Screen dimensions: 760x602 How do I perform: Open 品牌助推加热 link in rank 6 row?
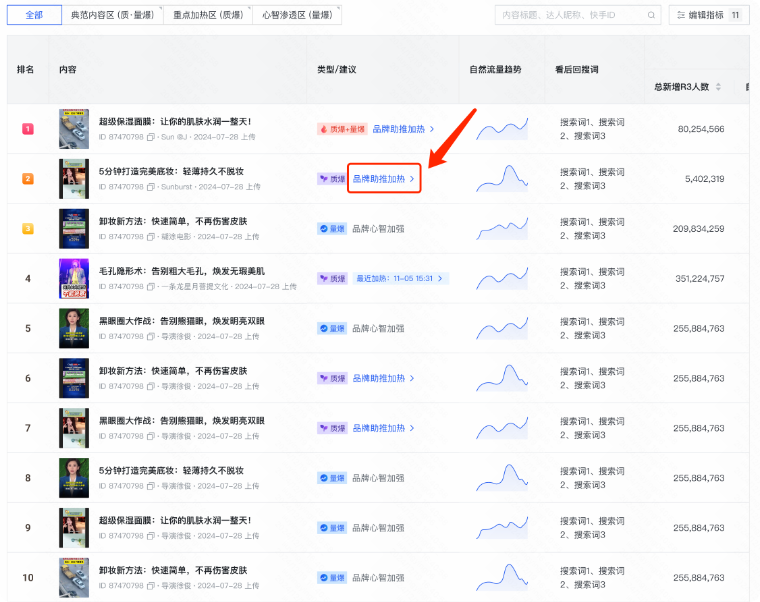pos(383,379)
